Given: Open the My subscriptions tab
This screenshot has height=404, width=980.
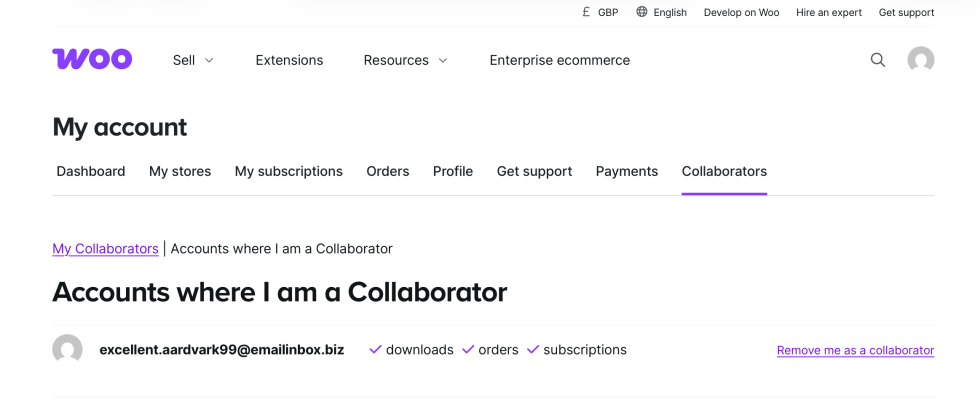Looking at the screenshot, I should point(289,171).
